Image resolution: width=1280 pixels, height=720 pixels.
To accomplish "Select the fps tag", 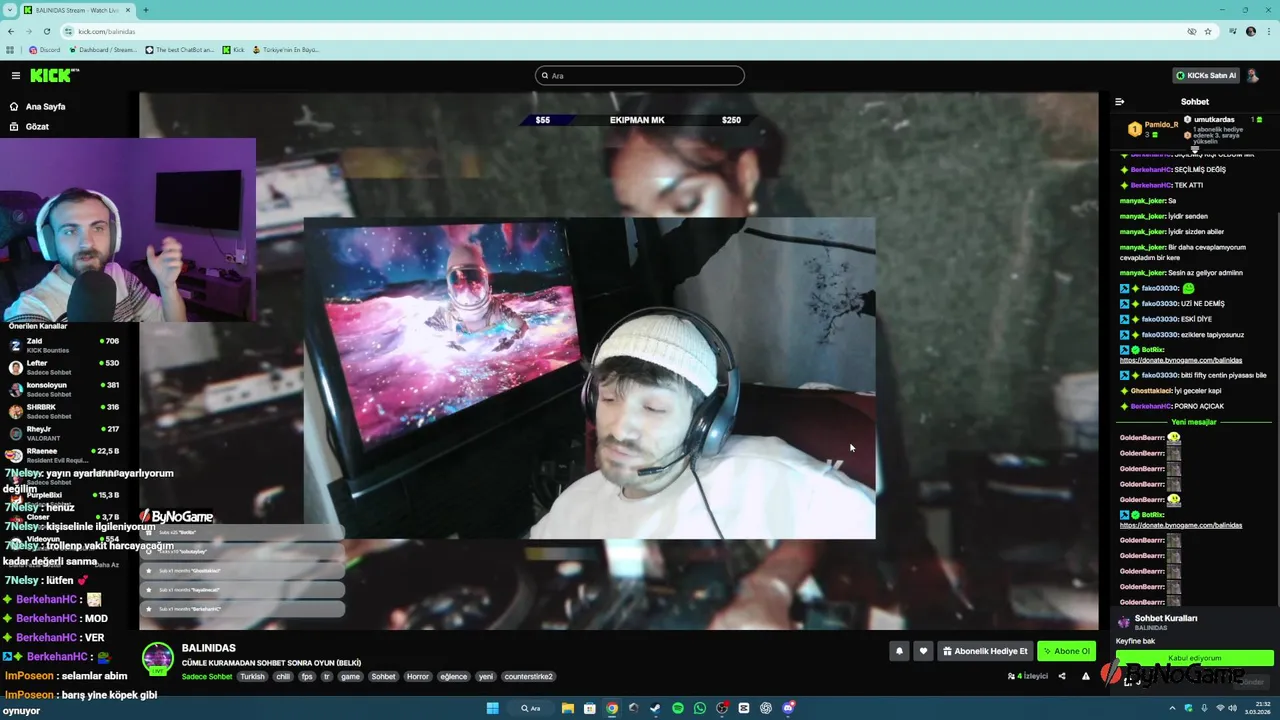I will click(307, 676).
